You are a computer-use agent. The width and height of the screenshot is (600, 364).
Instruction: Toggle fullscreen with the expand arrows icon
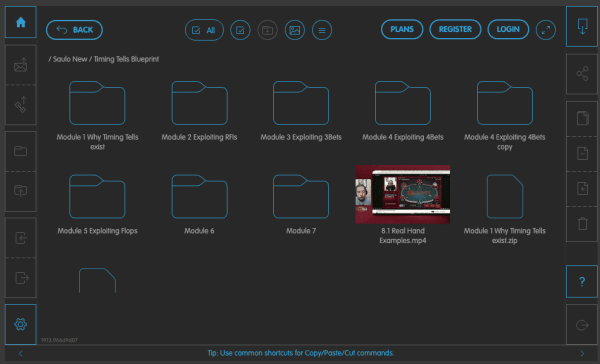[x=546, y=30]
